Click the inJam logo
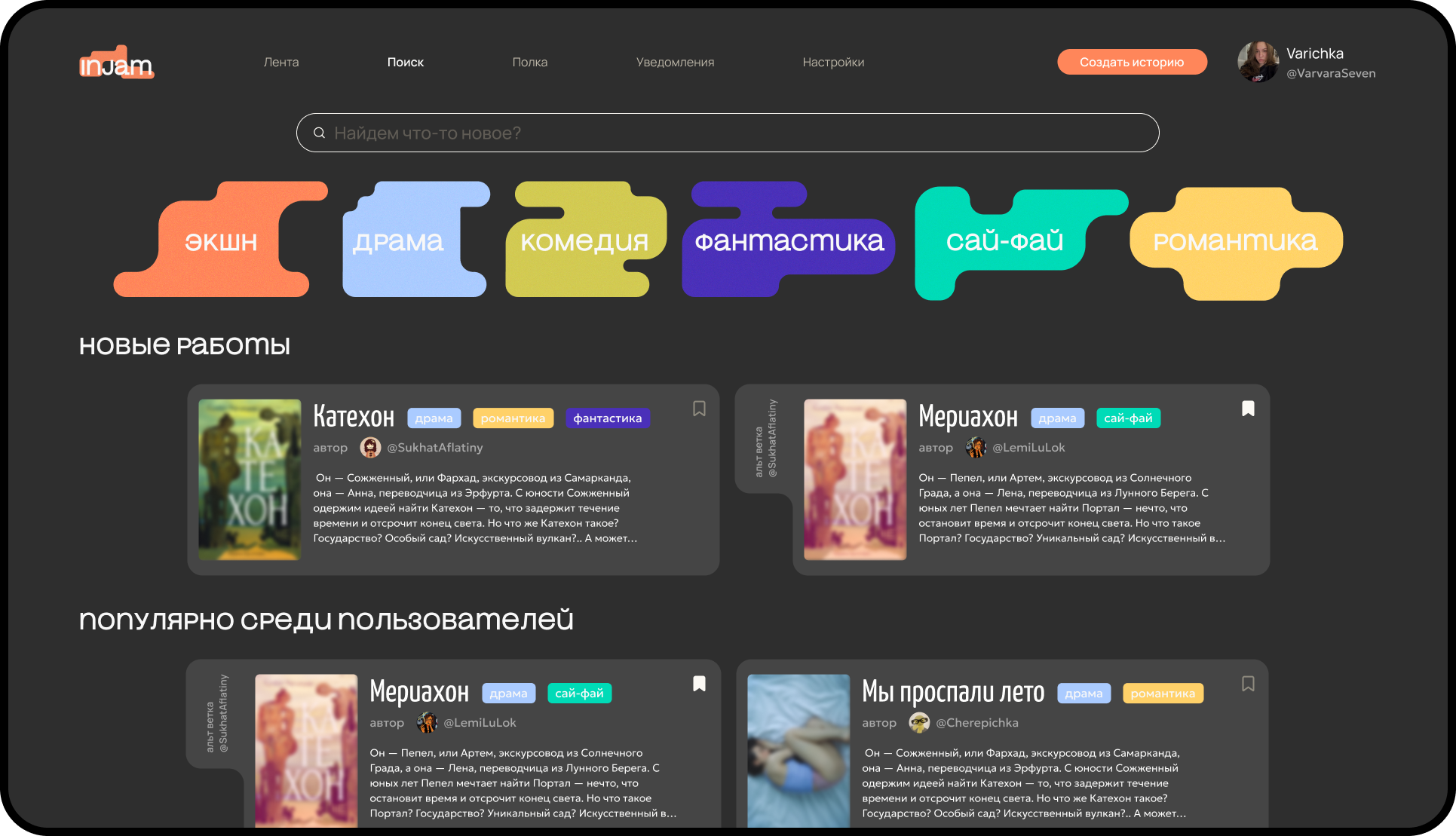 (x=116, y=63)
